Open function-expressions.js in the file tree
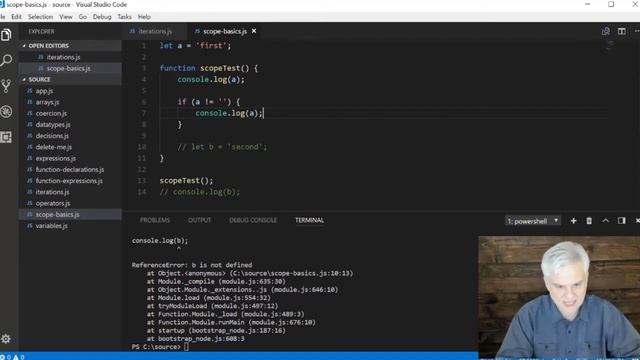This screenshot has width=640, height=360. click(70, 180)
